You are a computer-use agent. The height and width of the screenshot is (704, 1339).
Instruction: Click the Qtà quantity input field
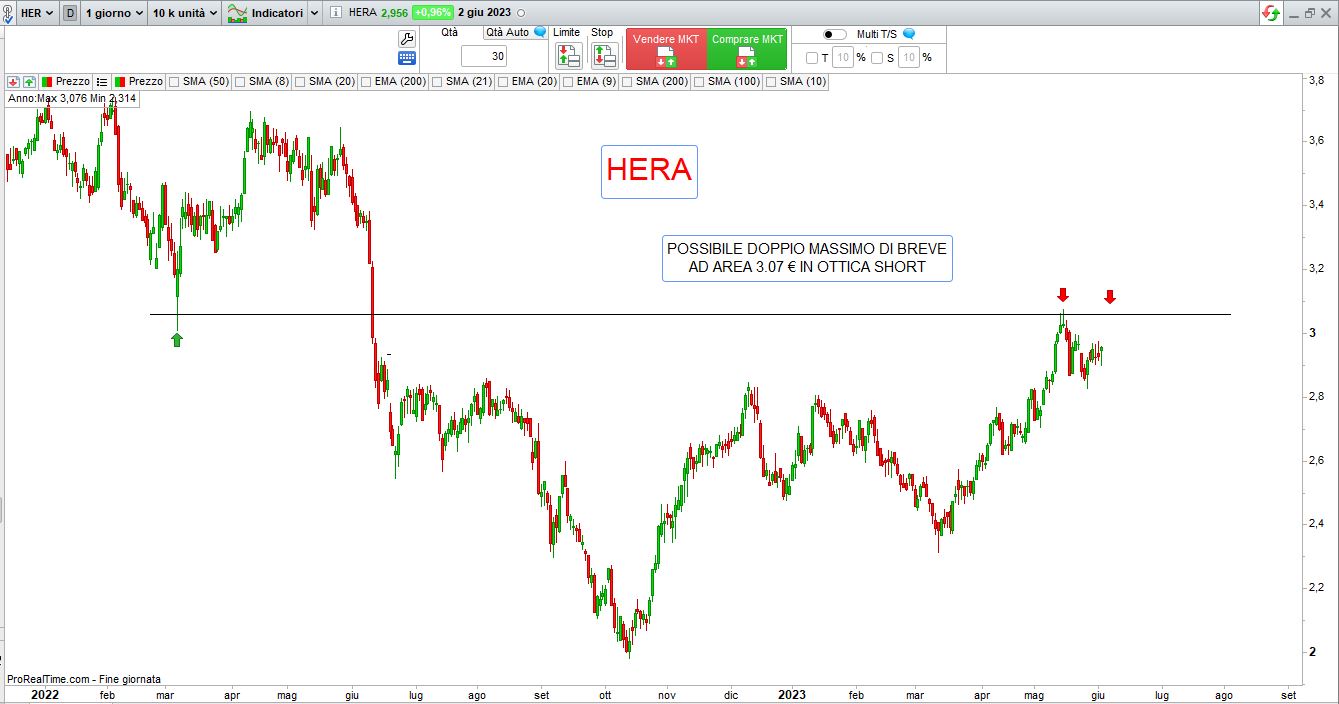click(x=484, y=56)
